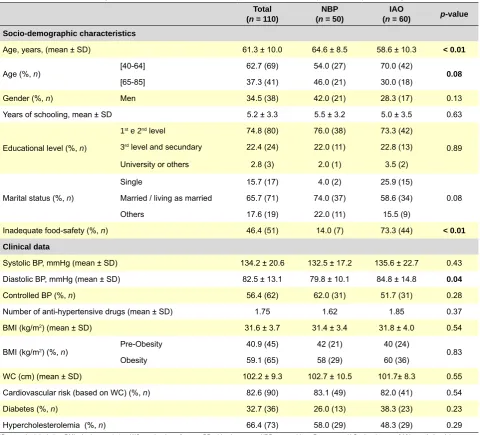Click the value '38.3 (23)'
Viewport: 480px width, 435px height.
(396, 409)
